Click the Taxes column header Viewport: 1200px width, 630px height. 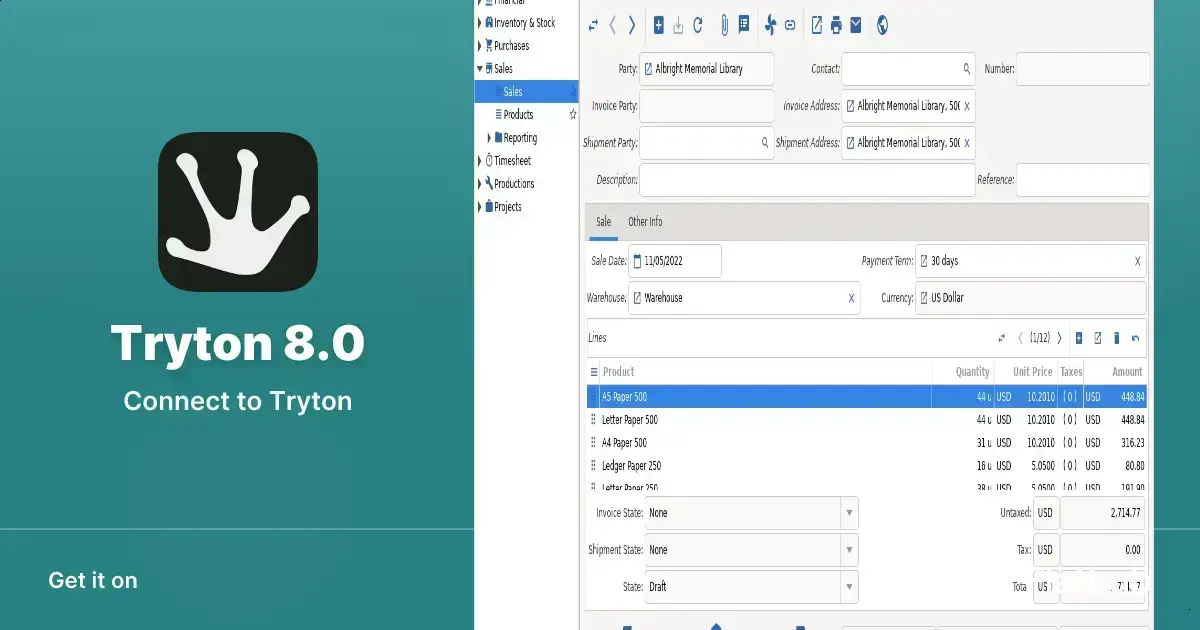pos(1071,372)
